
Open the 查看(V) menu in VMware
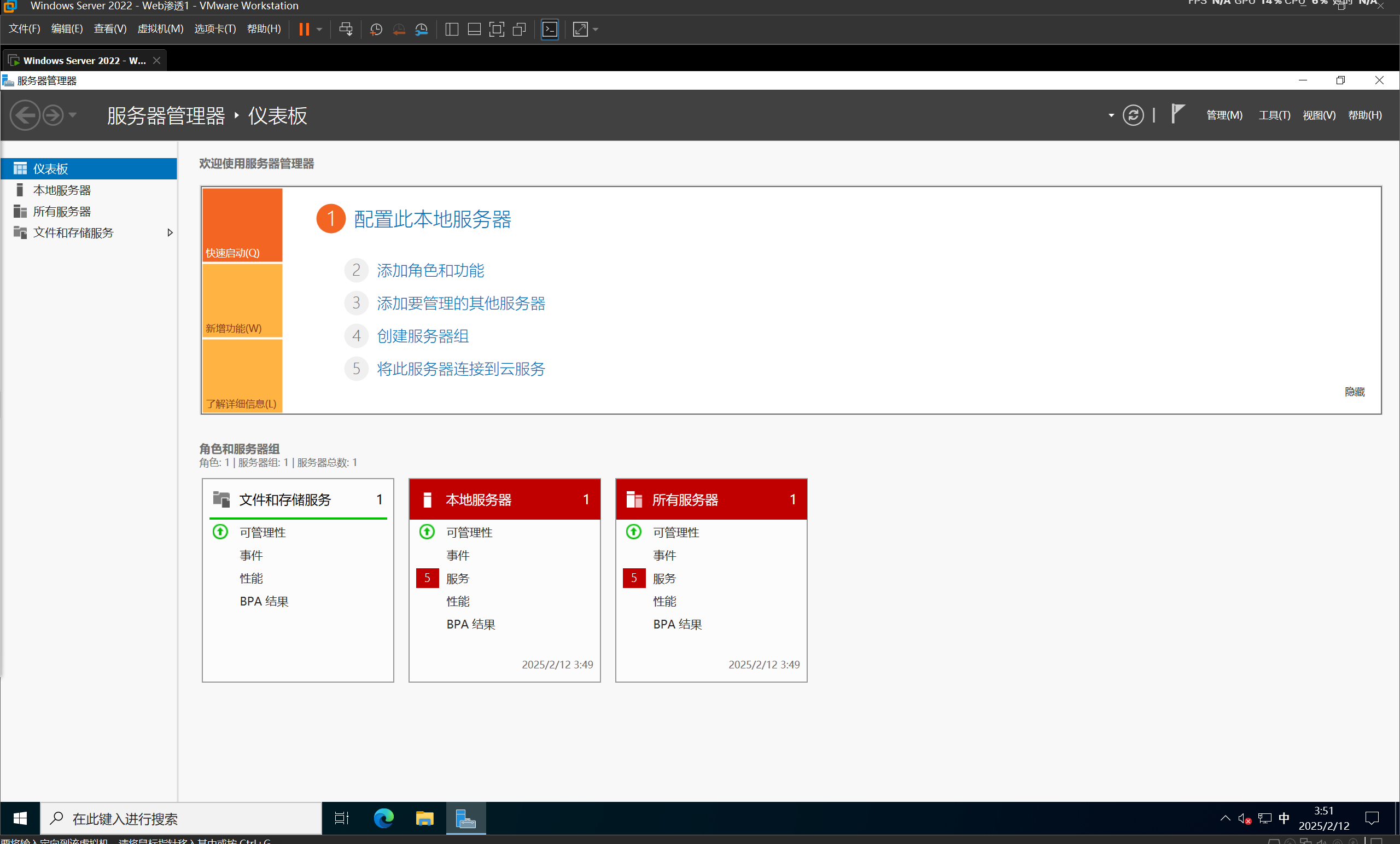(x=110, y=29)
